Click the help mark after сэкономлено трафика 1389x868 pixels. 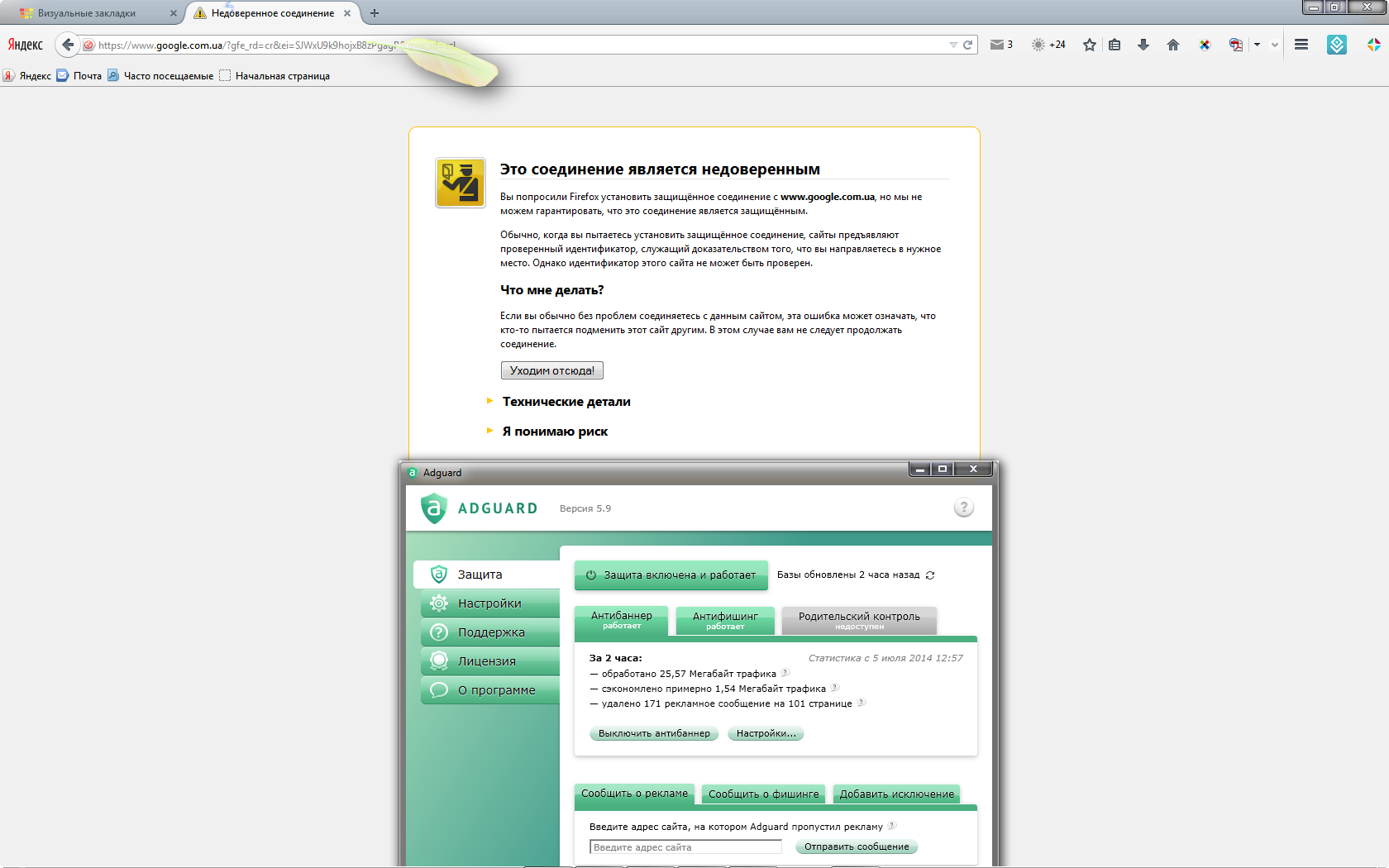point(835,688)
